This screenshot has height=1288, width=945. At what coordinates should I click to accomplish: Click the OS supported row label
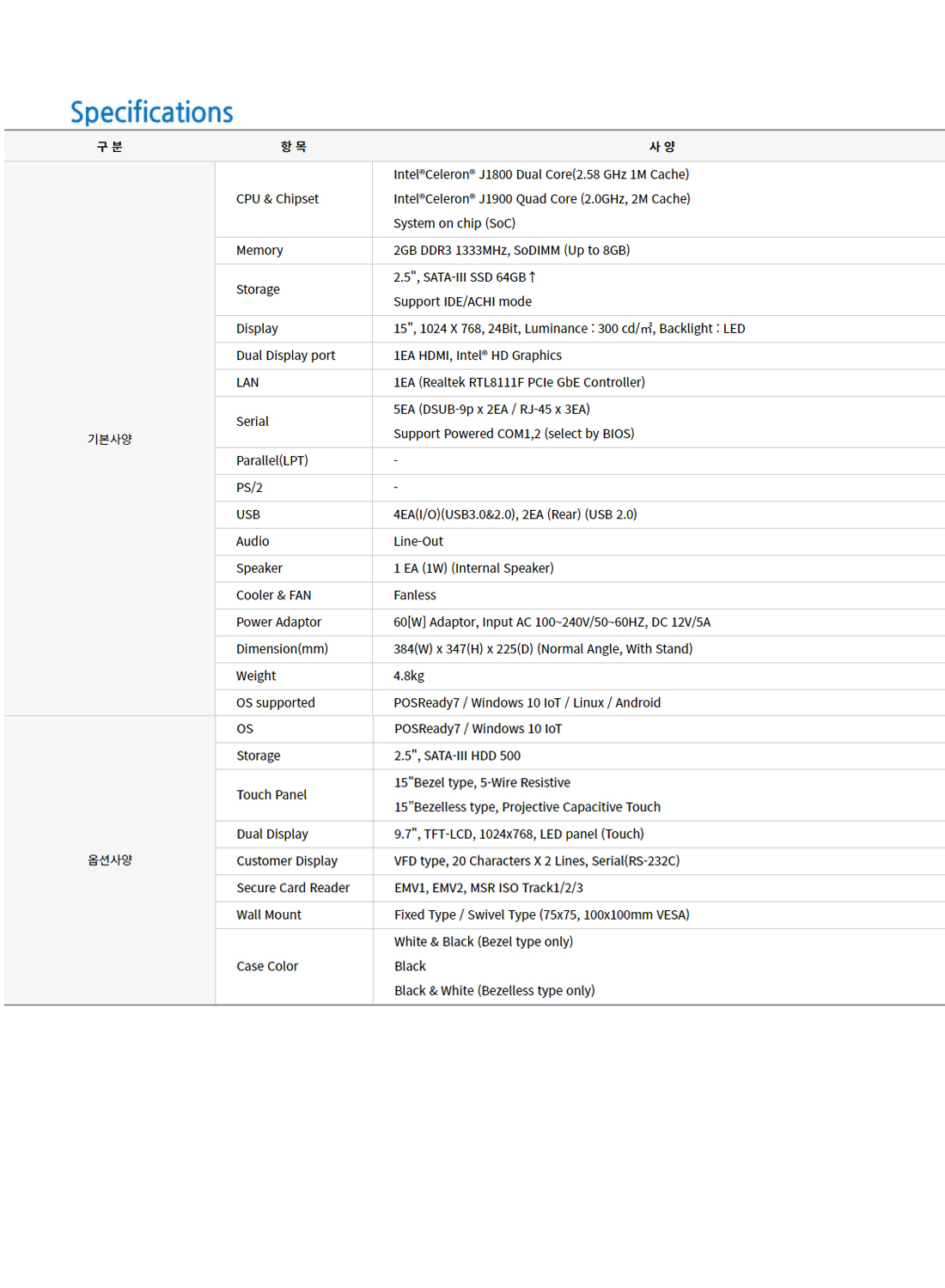[x=275, y=702]
